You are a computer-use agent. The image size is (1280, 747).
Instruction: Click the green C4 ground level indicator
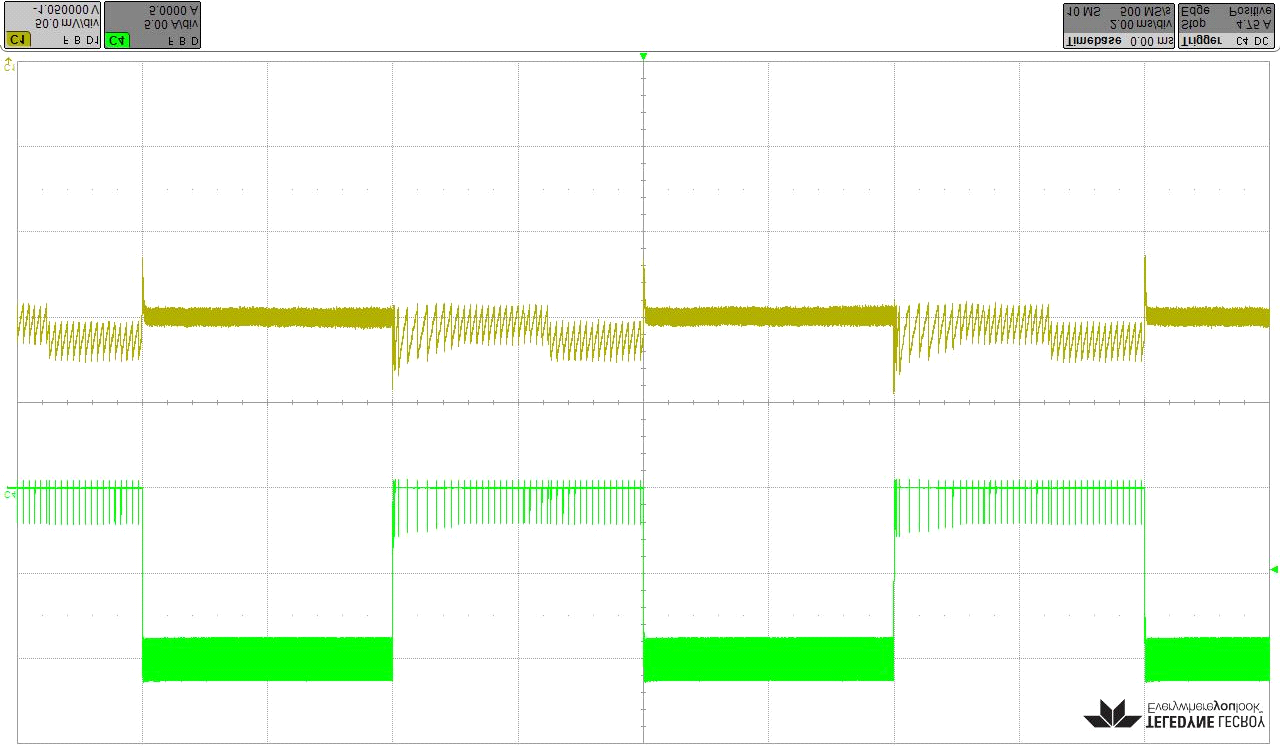click(9, 493)
